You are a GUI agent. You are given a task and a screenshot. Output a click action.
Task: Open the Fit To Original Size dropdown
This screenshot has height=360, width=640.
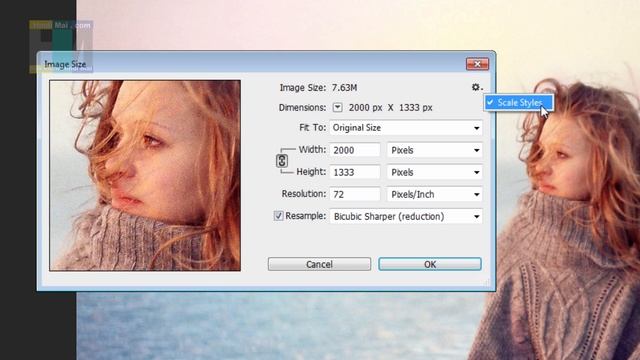(x=406, y=128)
